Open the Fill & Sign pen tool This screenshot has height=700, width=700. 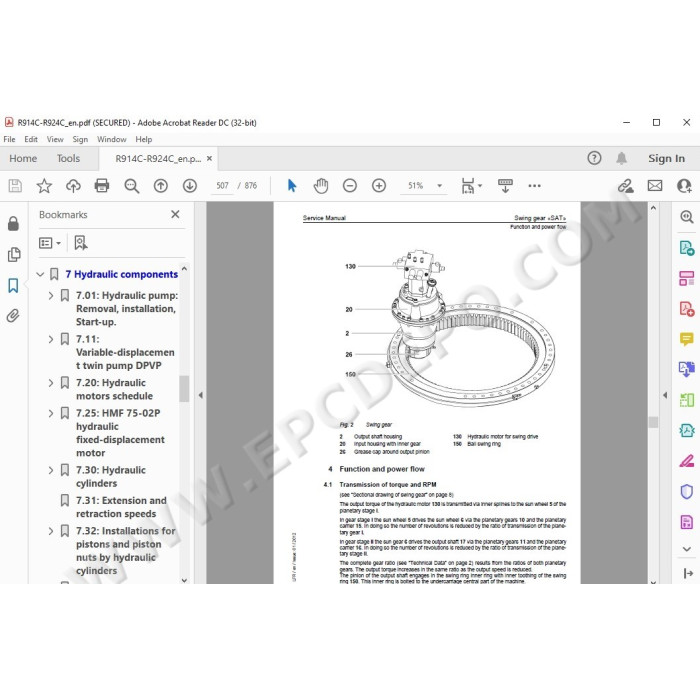coord(687,460)
